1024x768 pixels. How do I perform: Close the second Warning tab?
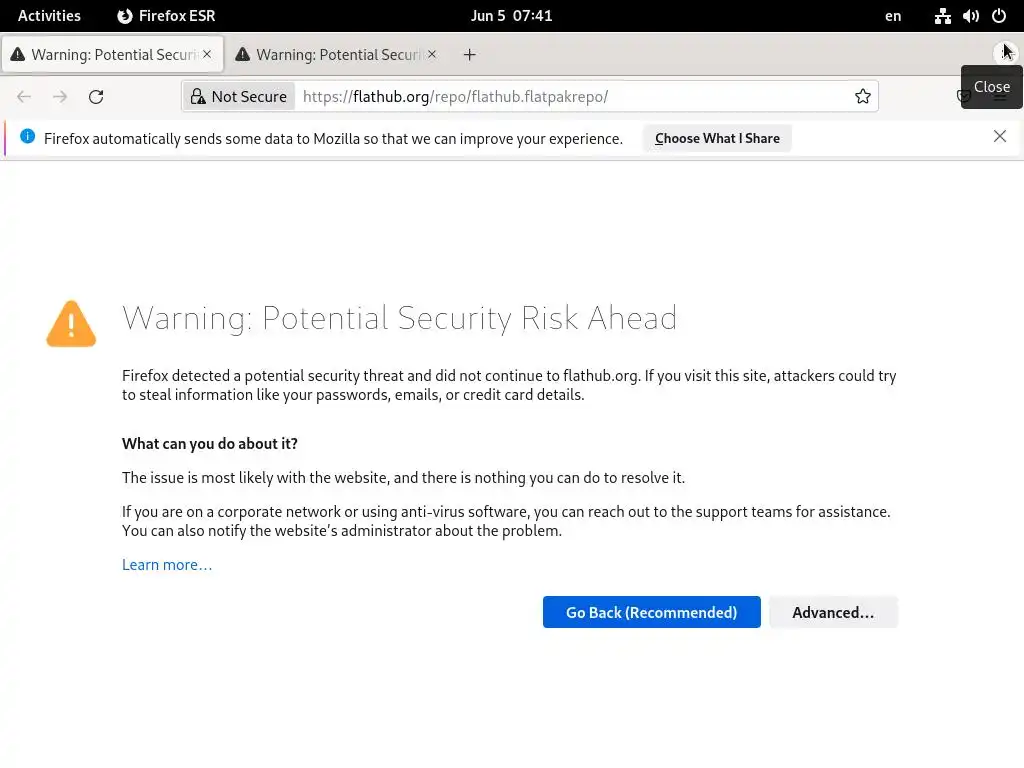pyautogui.click(x=432, y=55)
